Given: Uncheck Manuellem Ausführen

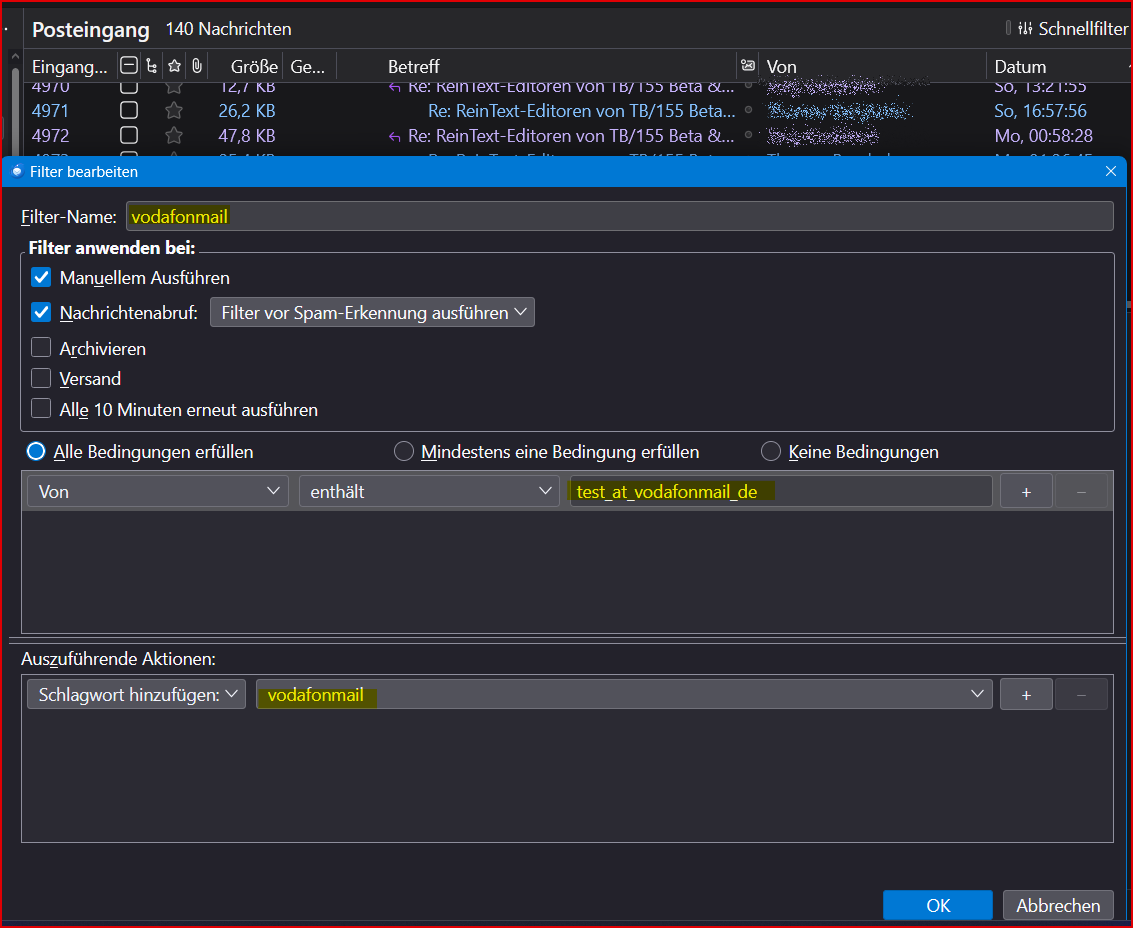Looking at the screenshot, I should point(41,278).
